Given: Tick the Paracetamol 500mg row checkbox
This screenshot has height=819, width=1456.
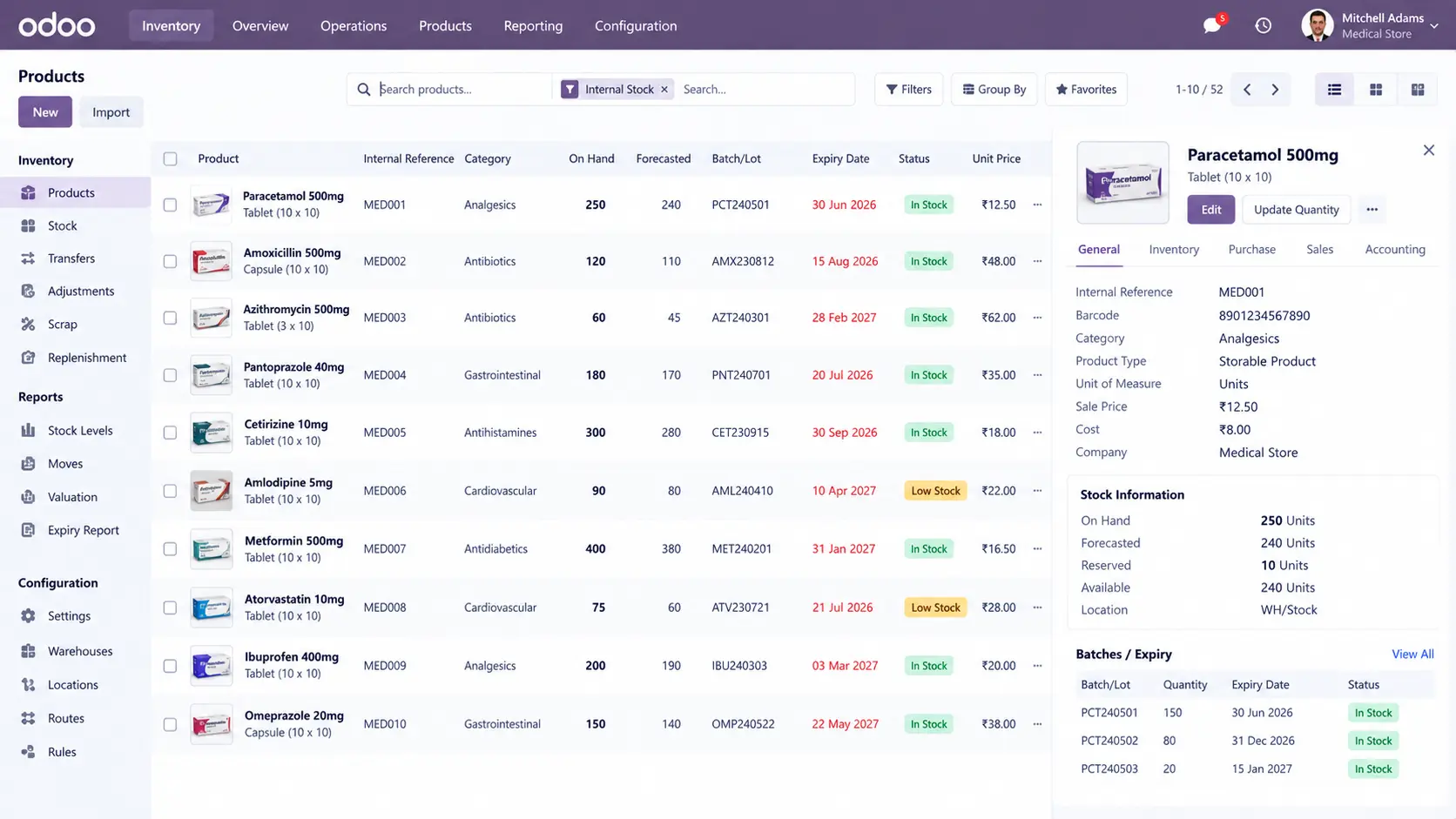Looking at the screenshot, I should point(170,205).
